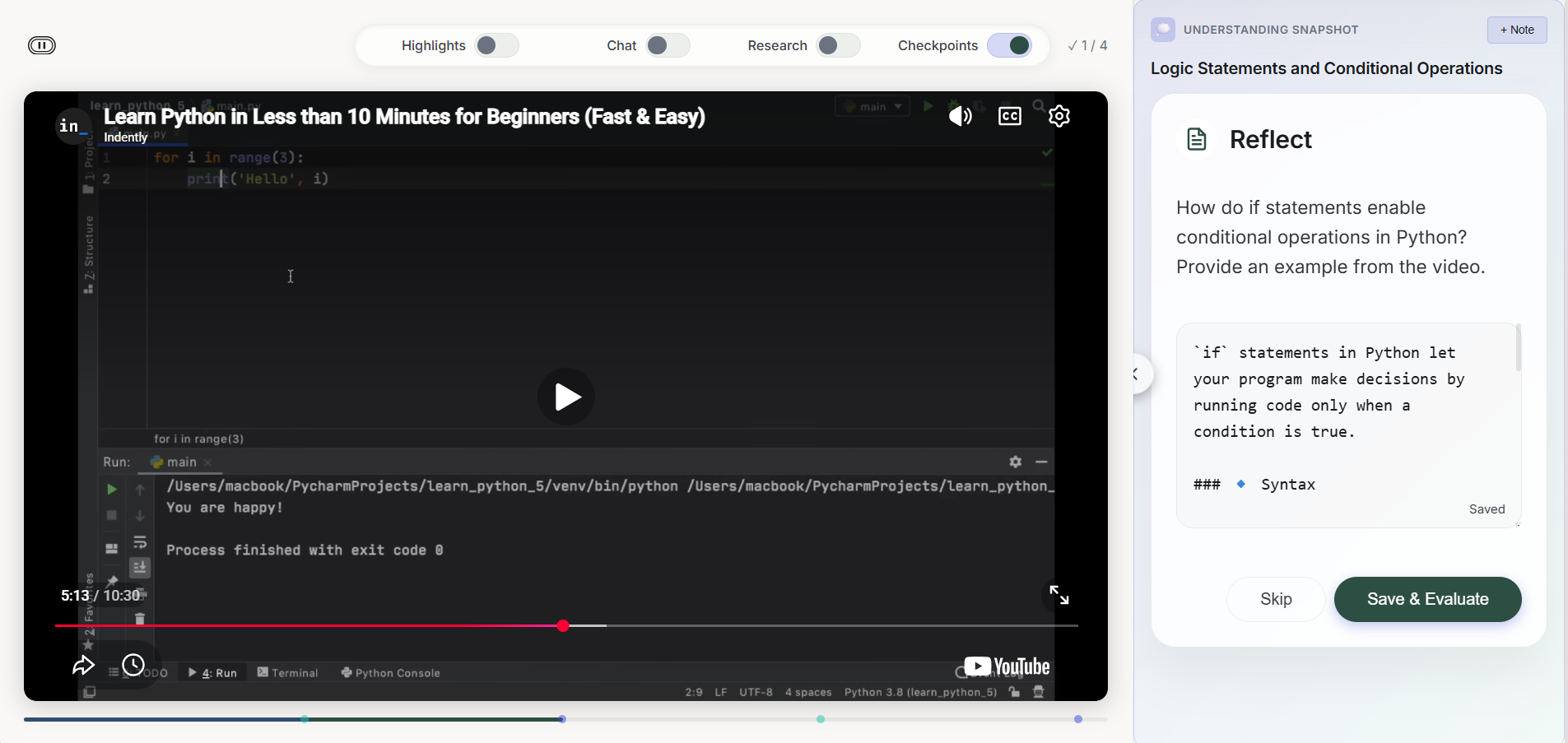The height and width of the screenshot is (743, 1568).
Task: Open the video on YouTube via logo
Action: coord(1007,666)
